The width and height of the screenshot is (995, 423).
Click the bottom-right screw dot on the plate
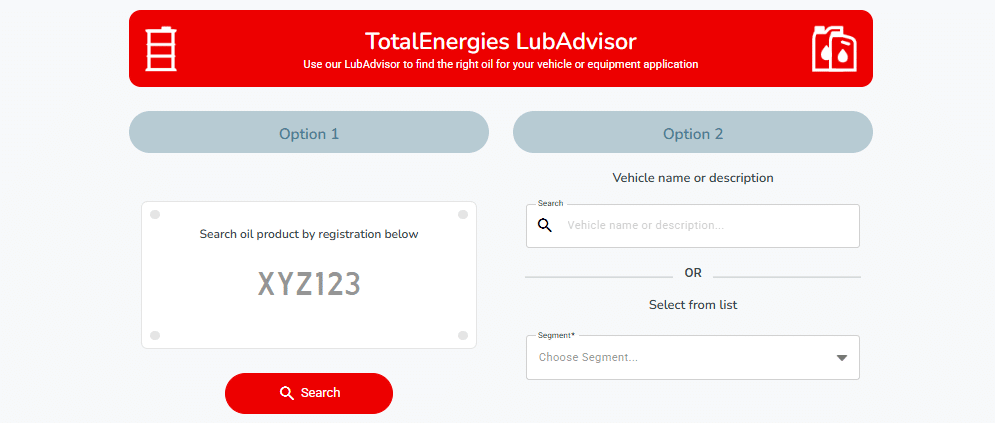[x=463, y=335]
